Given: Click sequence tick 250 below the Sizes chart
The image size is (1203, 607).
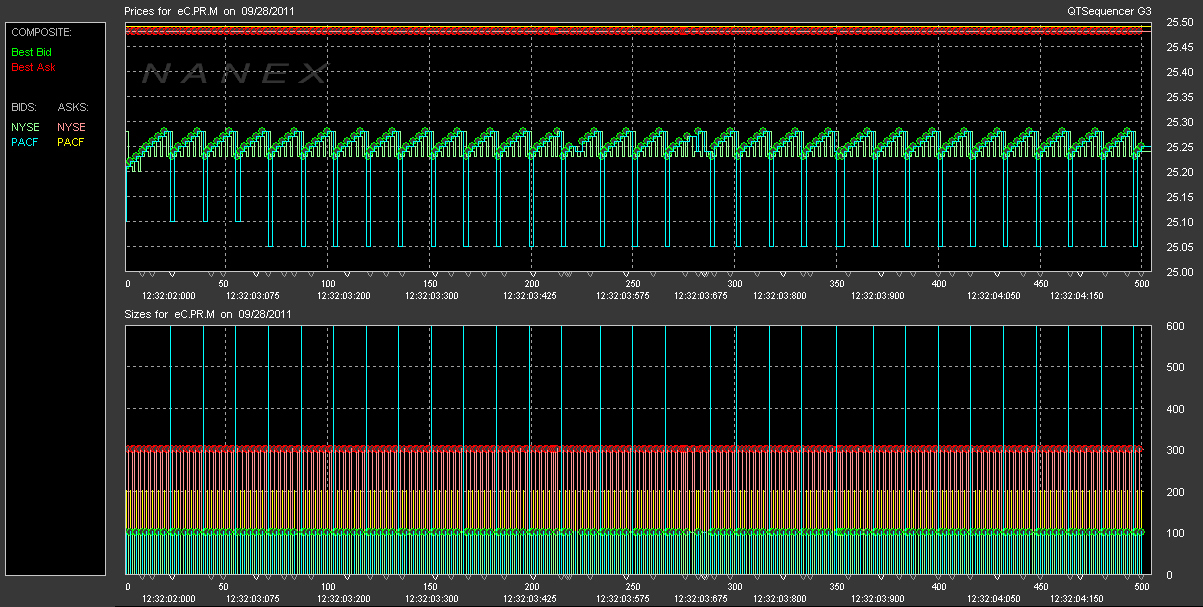Looking at the screenshot, I should 633,587.
